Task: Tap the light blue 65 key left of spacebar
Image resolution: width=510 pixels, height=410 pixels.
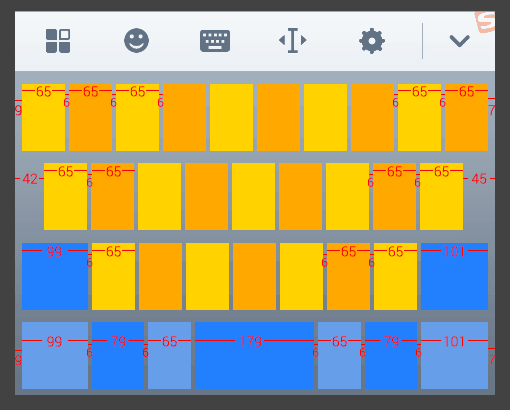Action: point(170,355)
